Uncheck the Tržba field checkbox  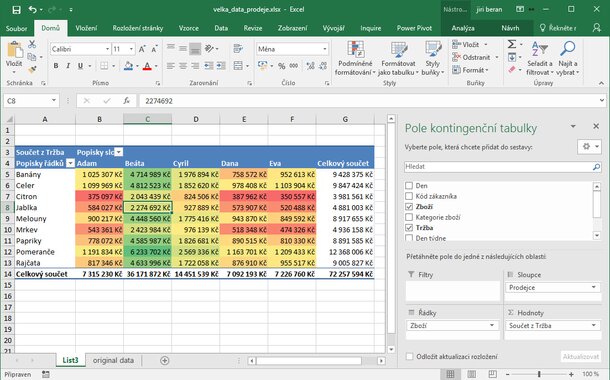click(409, 228)
